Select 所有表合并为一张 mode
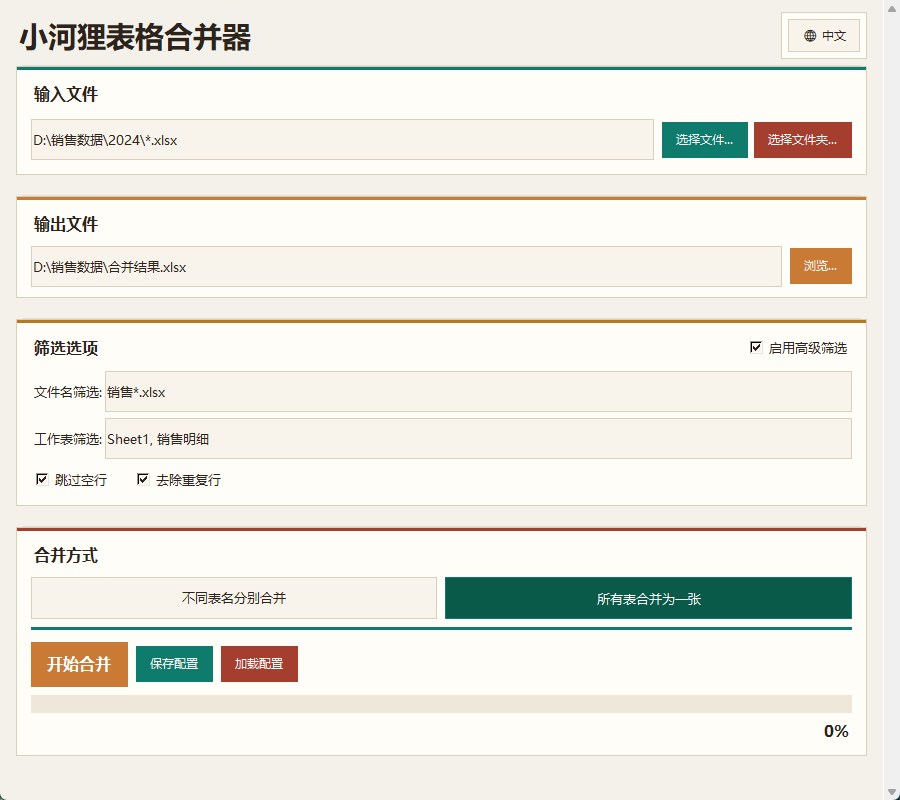This screenshot has width=900, height=800. pyautogui.click(x=648, y=598)
